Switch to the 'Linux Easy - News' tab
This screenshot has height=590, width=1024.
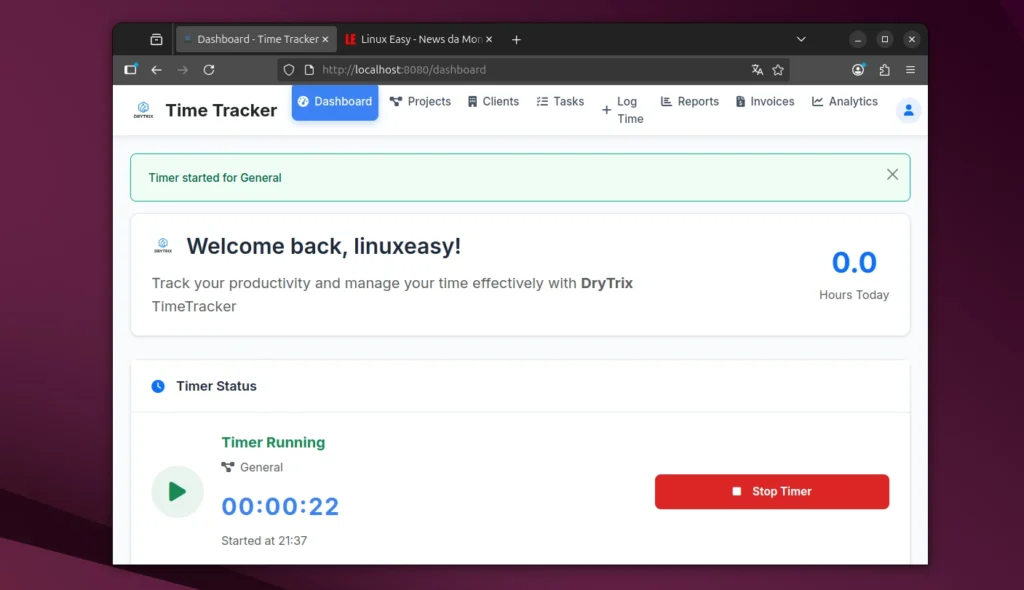(x=413, y=39)
